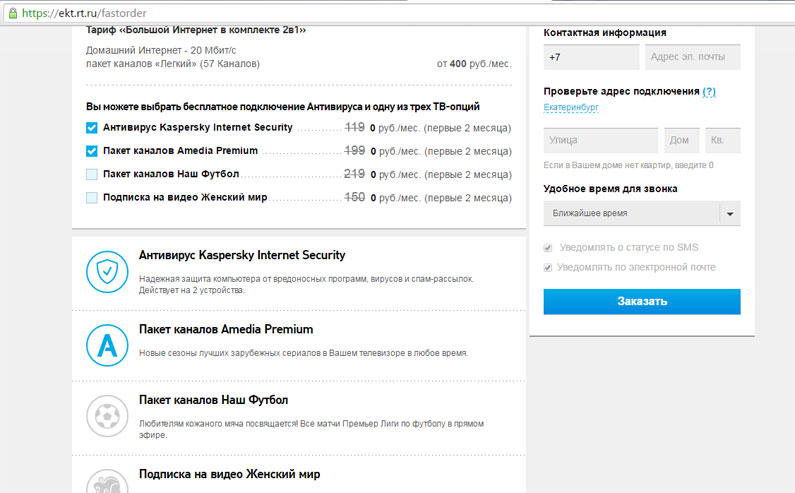Click the Дом house number field

coord(680,141)
